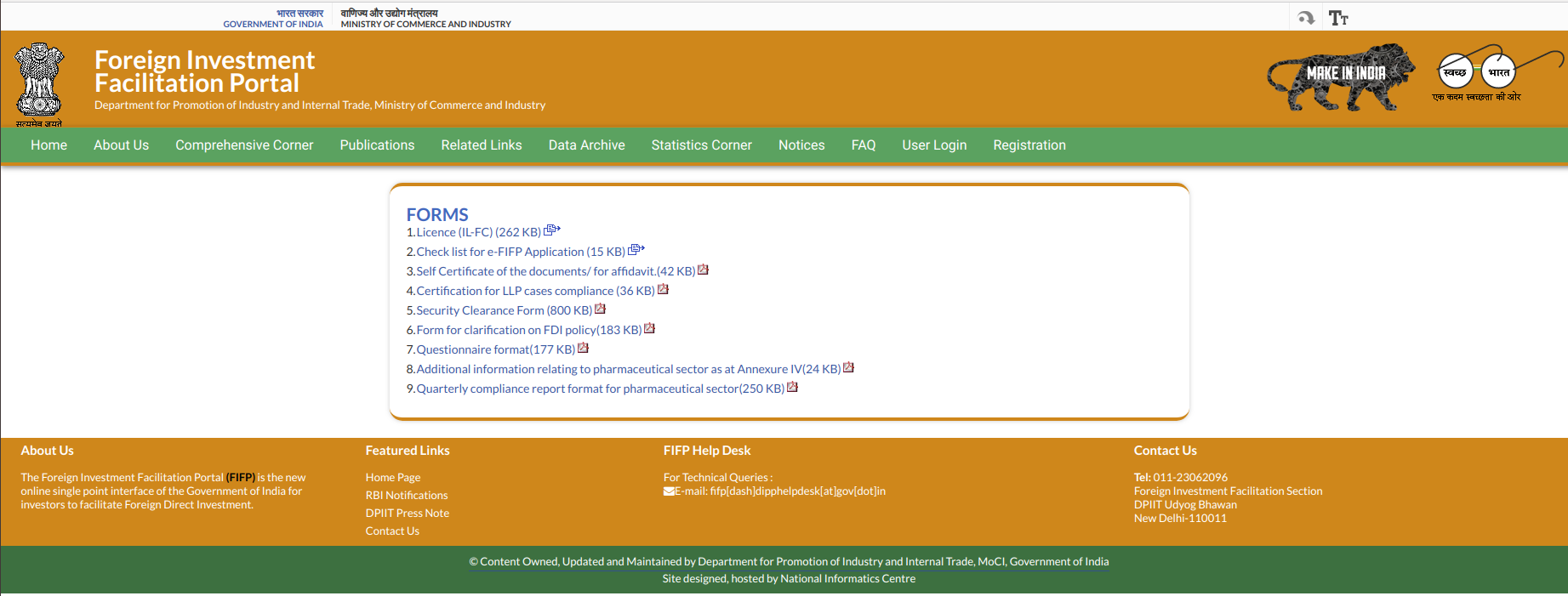
Task: Open Check list for e-FIFP Application link
Action: pos(521,252)
